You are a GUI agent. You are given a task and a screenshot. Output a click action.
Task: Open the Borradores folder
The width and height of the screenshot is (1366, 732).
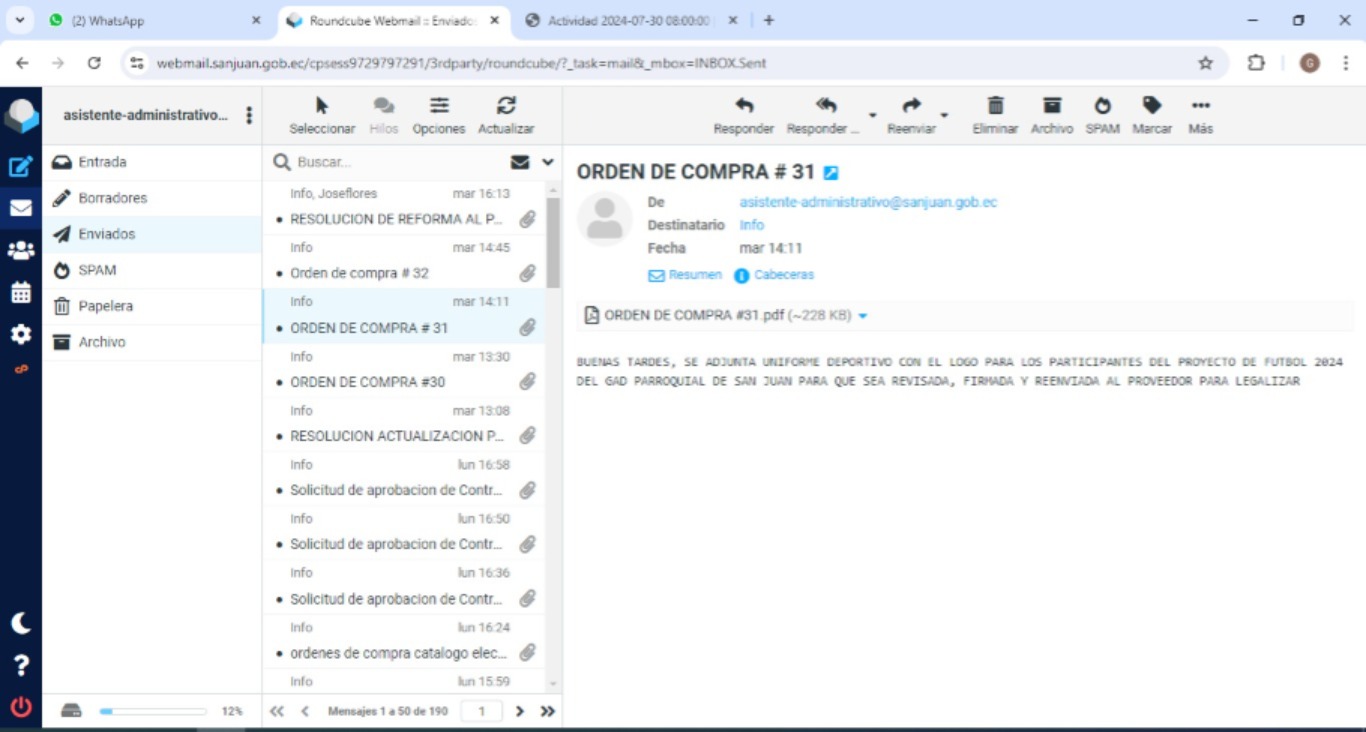112,198
